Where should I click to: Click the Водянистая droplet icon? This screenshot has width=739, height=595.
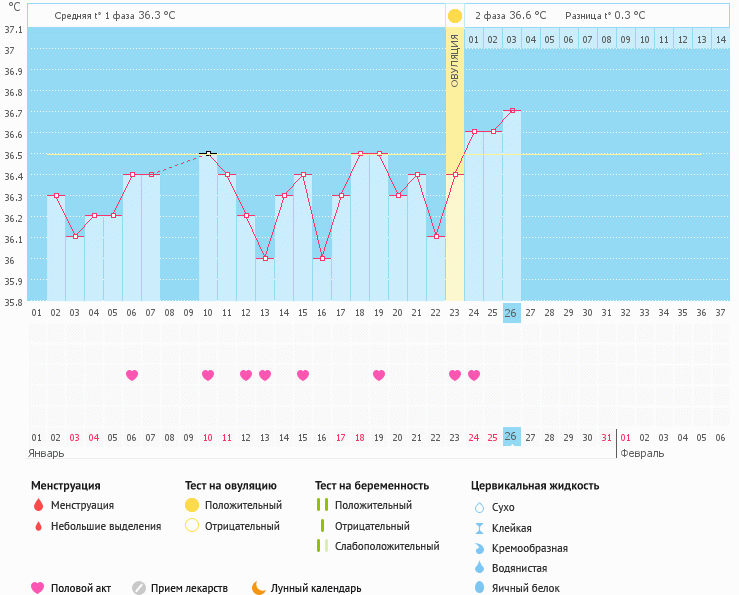point(479,568)
